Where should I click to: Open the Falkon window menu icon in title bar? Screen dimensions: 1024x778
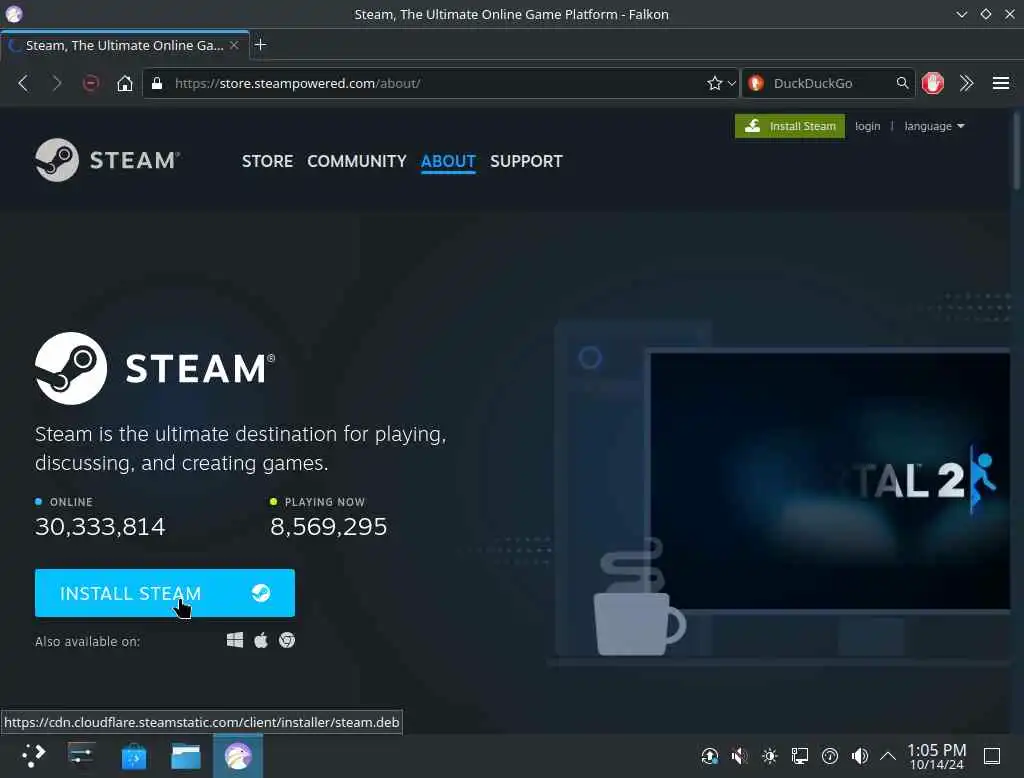point(14,14)
